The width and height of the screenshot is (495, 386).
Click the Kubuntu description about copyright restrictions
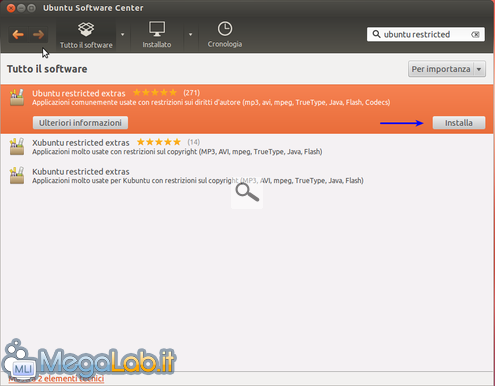pos(198,181)
